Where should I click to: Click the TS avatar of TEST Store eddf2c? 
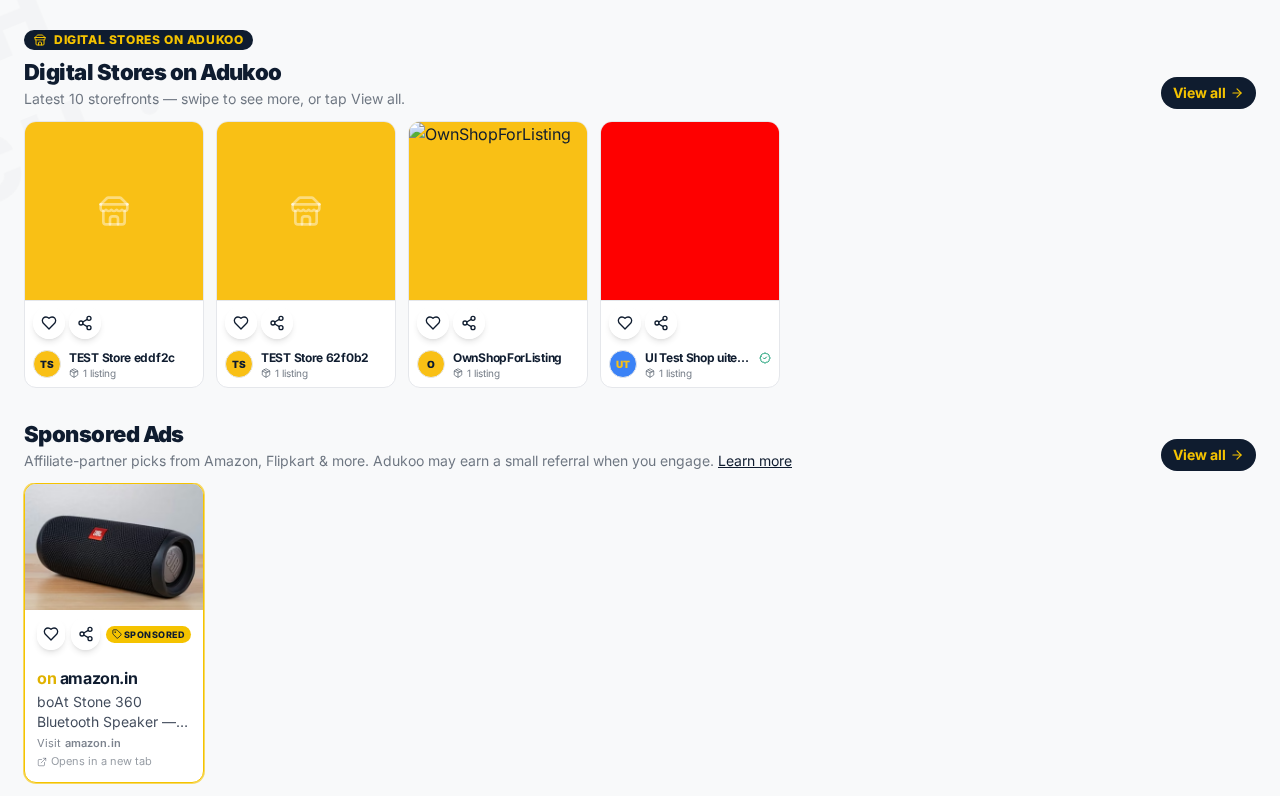(47, 364)
